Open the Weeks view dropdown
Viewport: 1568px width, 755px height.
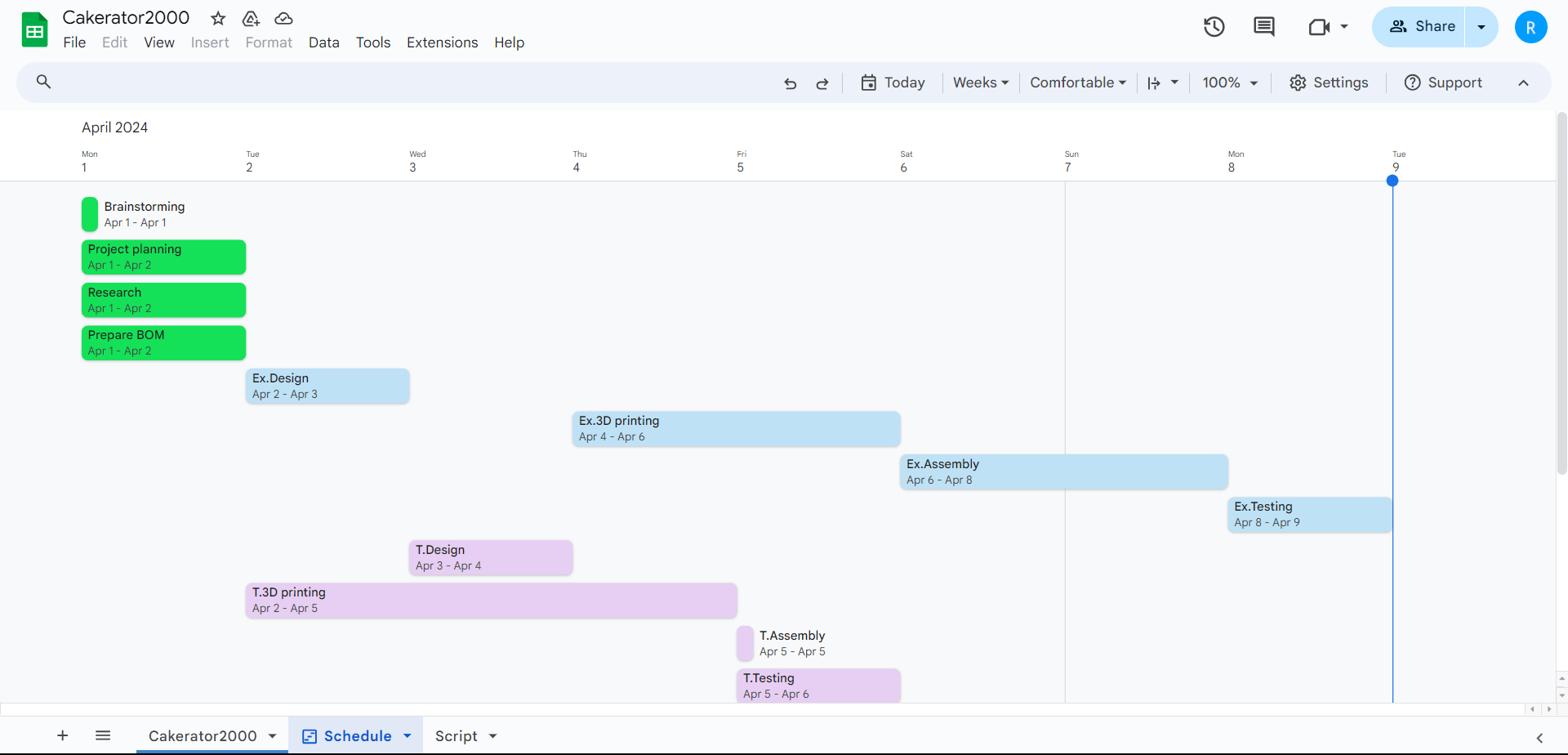(x=980, y=83)
